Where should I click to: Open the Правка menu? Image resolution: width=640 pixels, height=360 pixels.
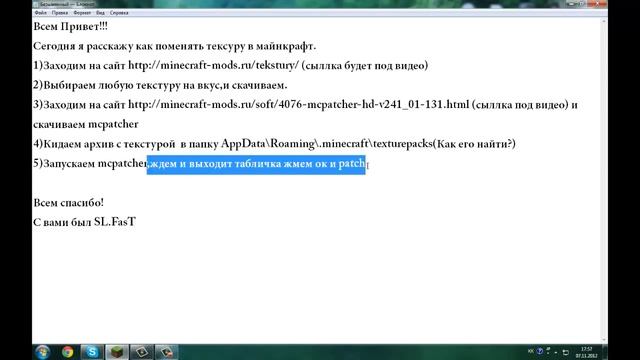60,13
